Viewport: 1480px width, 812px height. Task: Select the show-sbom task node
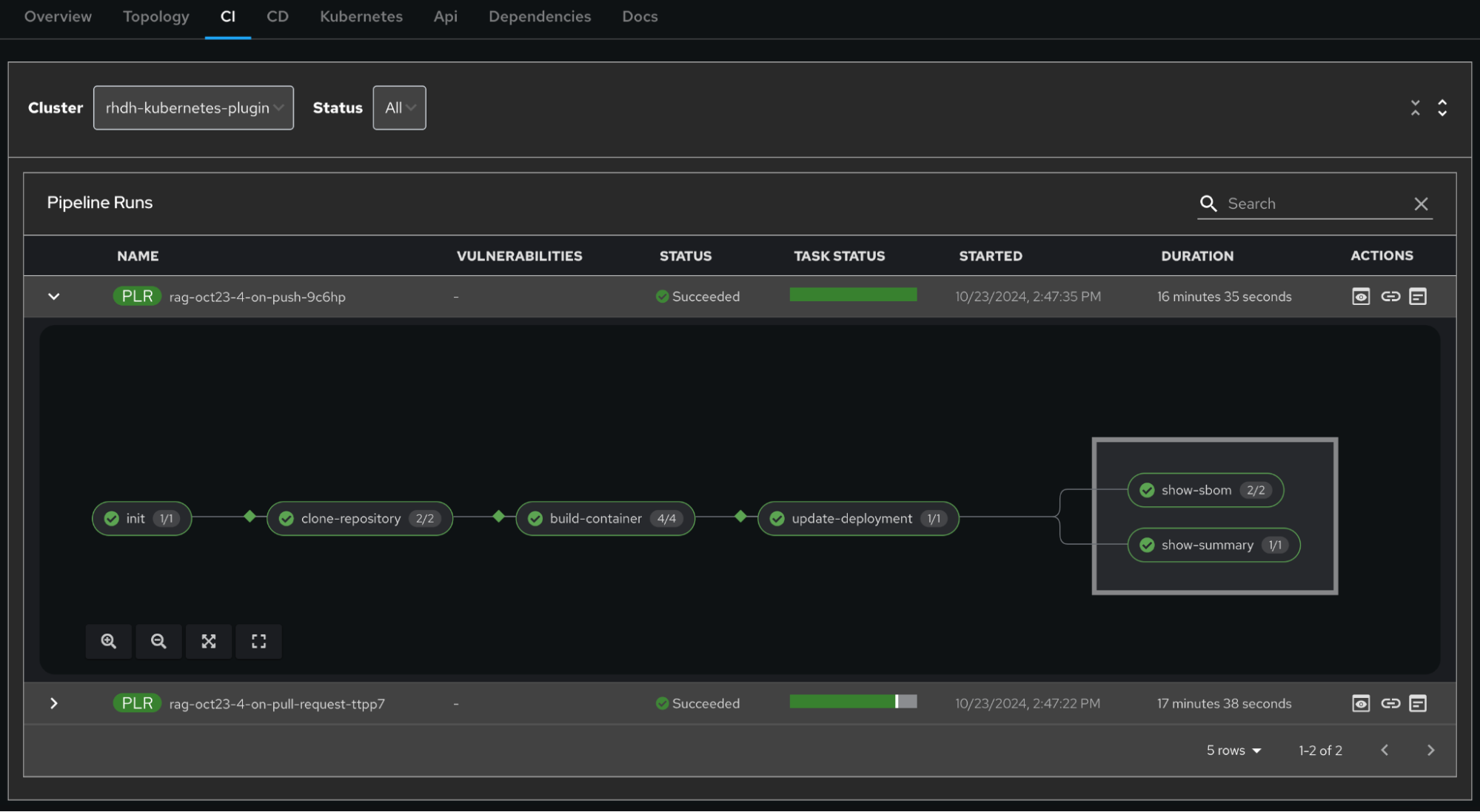point(1205,491)
